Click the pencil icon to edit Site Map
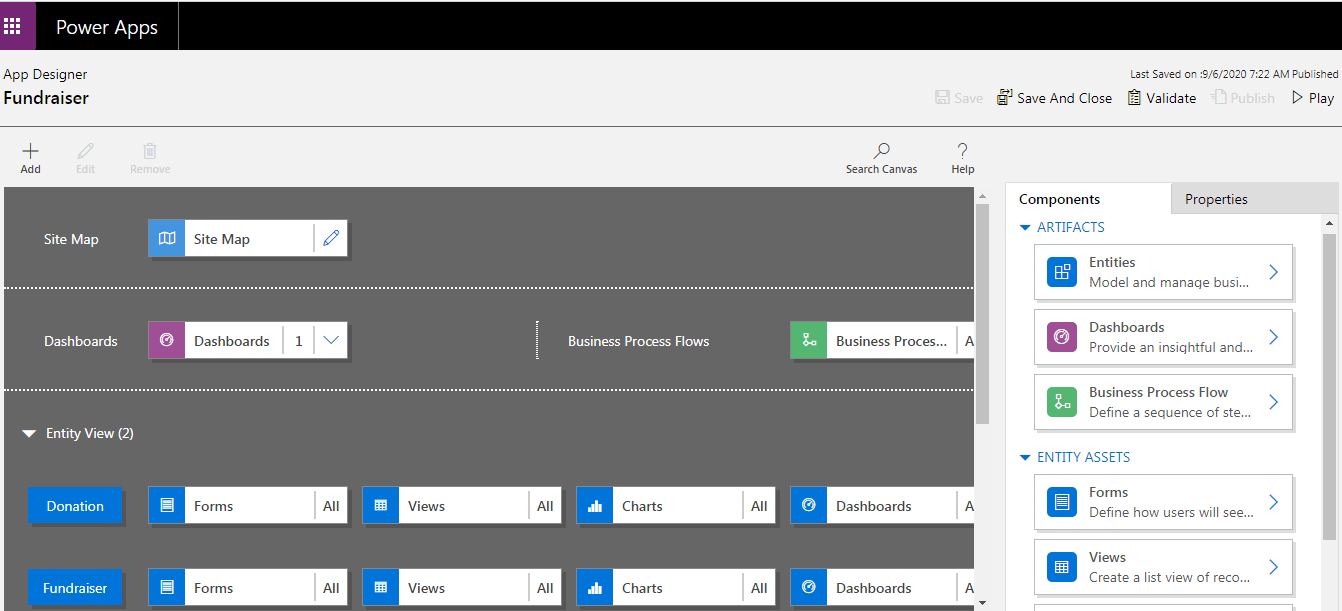The image size is (1342, 611). (x=331, y=238)
